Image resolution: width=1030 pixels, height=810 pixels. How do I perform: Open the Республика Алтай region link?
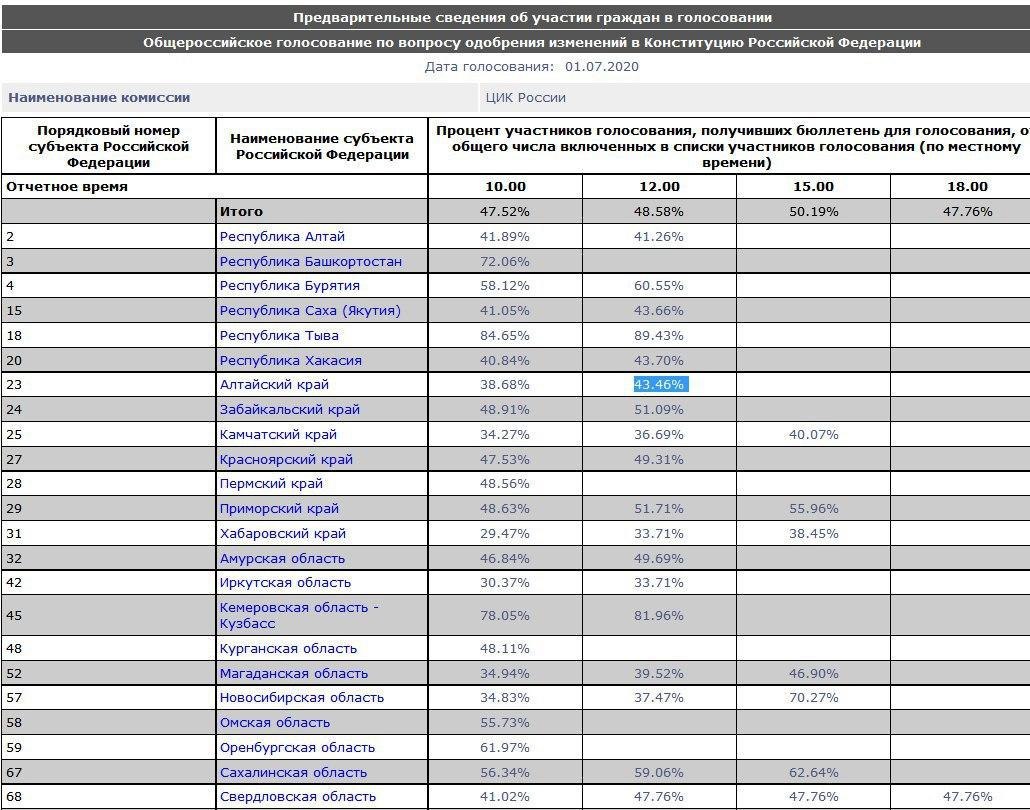(x=282, y=236)
